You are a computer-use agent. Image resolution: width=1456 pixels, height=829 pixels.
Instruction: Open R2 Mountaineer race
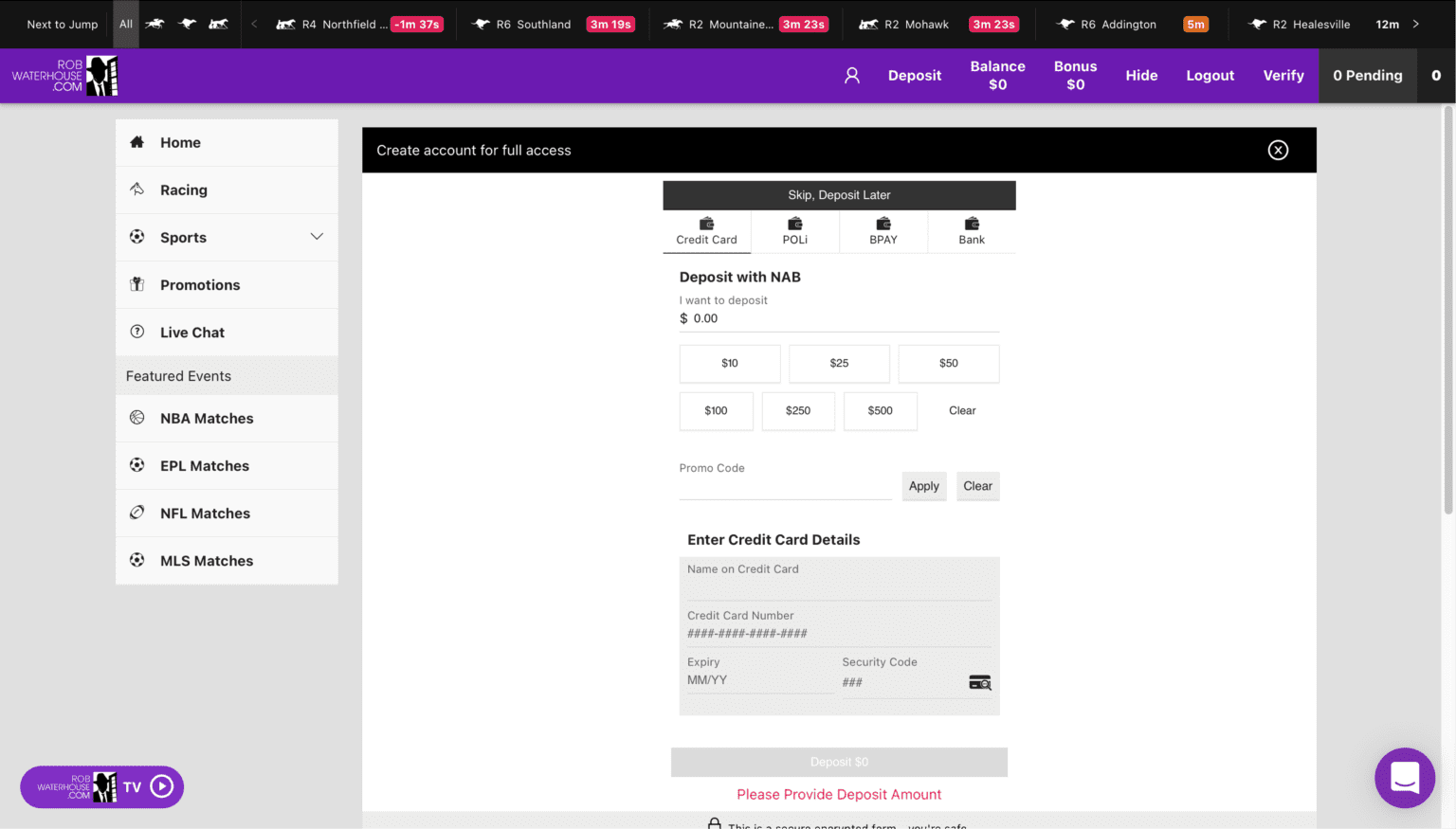click(746, 25)
